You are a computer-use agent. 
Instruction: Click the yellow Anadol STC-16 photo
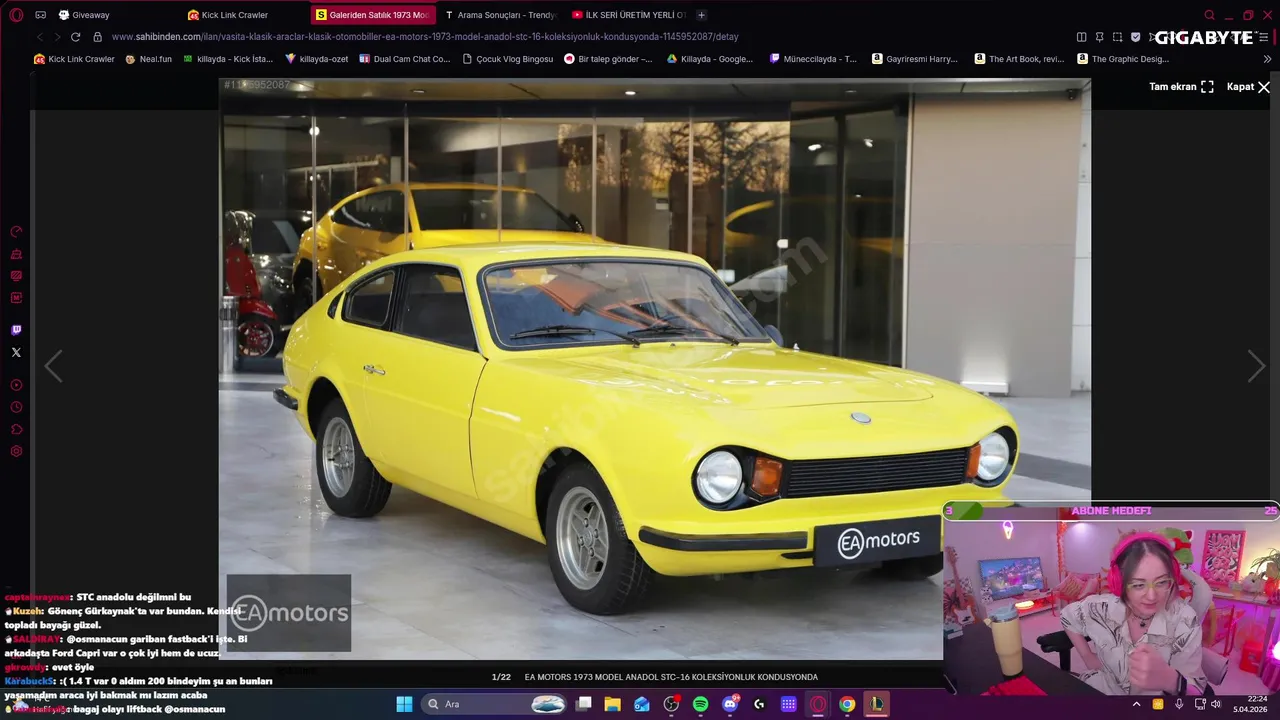[655, 370]
